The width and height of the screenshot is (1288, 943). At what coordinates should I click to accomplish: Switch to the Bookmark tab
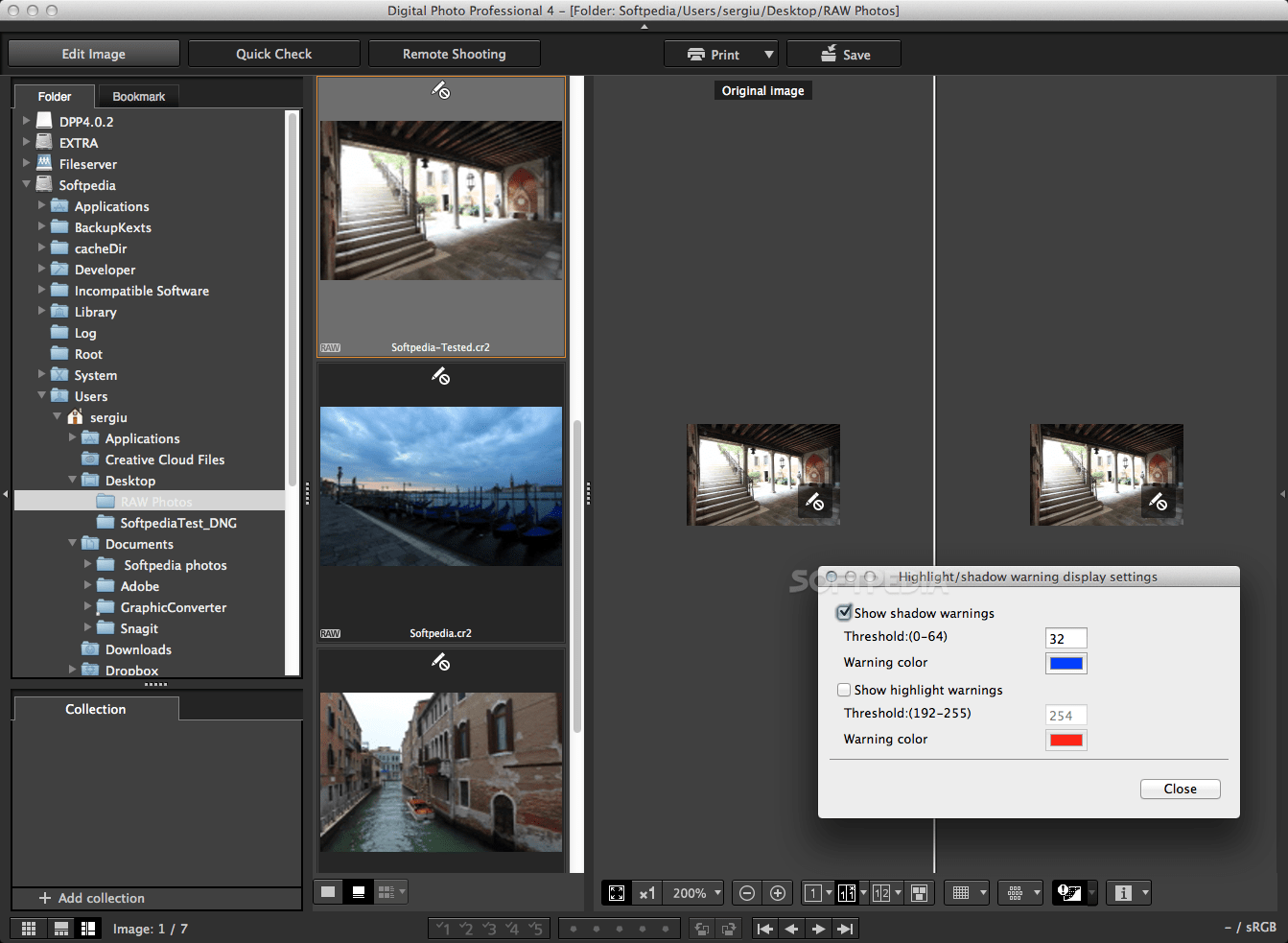click(139, 97)
